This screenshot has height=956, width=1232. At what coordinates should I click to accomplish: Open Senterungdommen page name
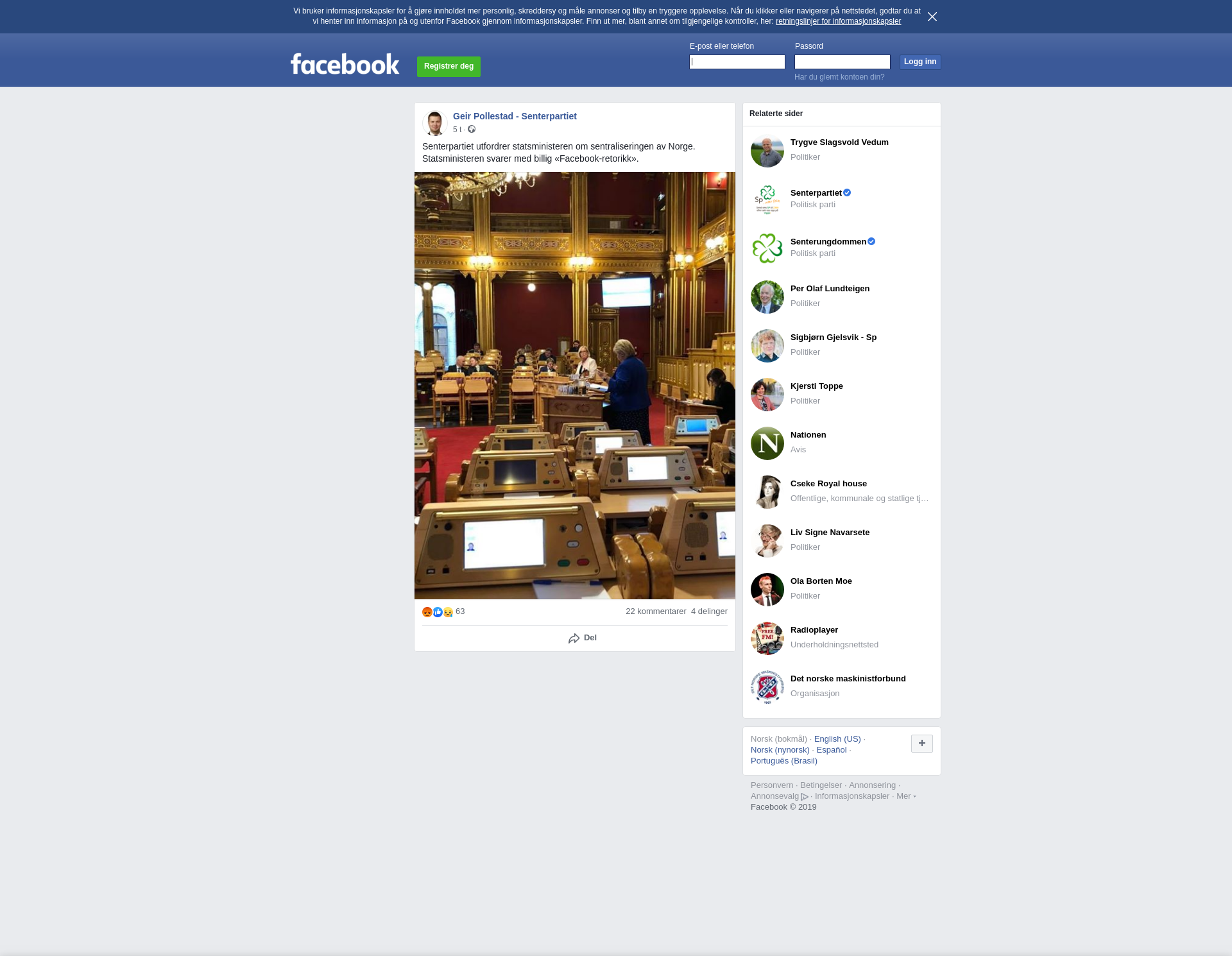[x=828, y=242]
